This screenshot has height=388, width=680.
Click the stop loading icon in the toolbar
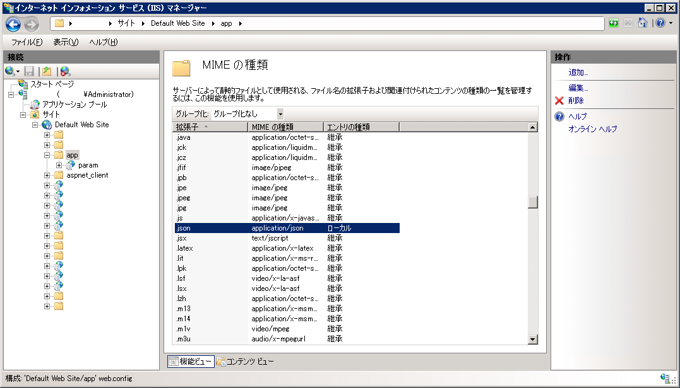[628, 23]
